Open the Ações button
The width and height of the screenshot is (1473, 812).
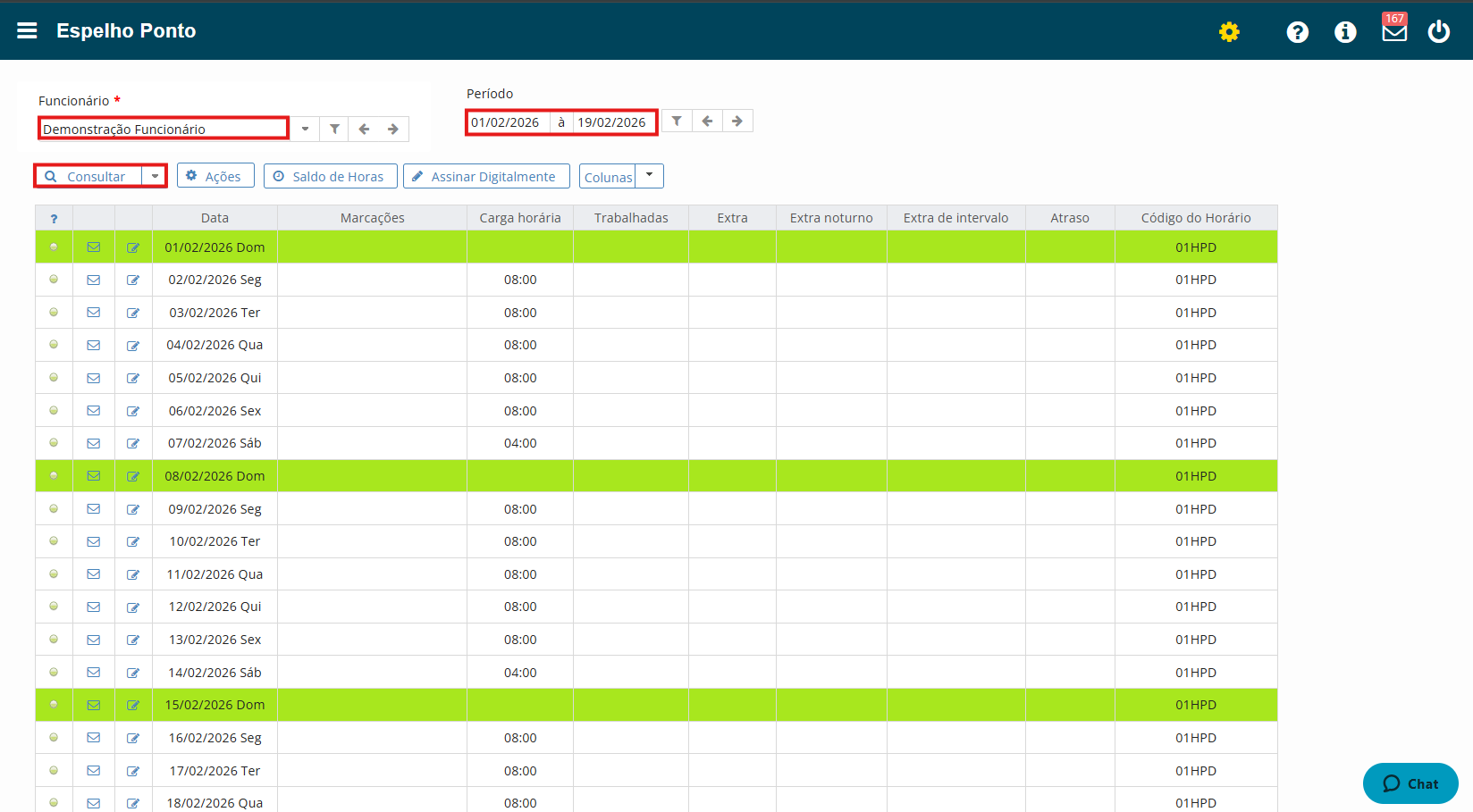click(x=215, y=176)
